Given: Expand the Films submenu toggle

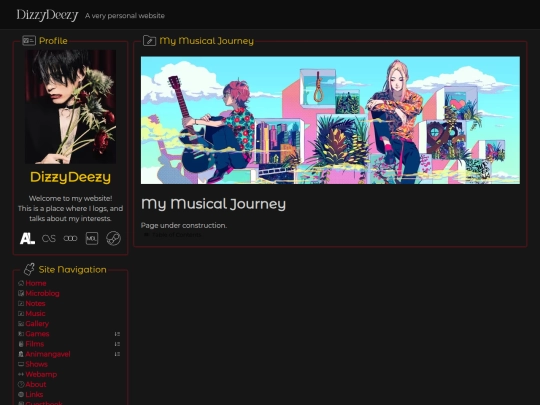Looking at the screenshot, I should tap(117, 344).
